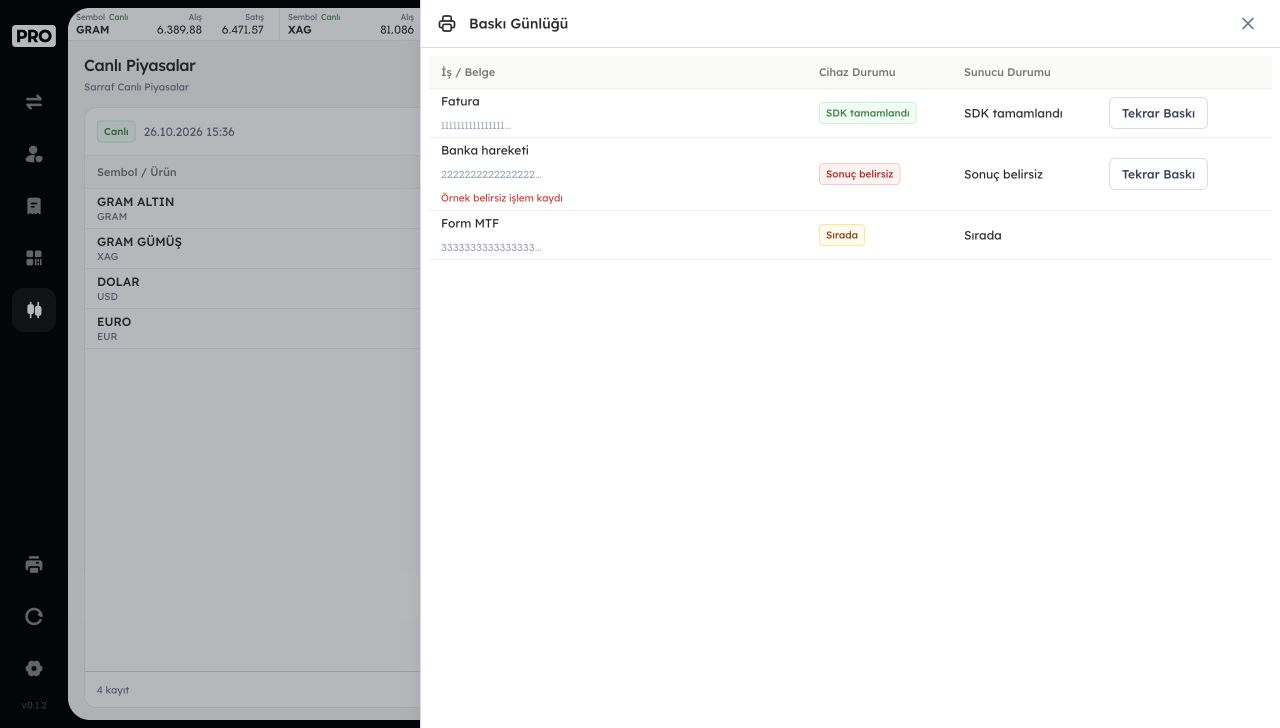This screenshot has width=1280, height=728.
Task: Select the GRAM ALTIN row
Action: pos(252,208)
